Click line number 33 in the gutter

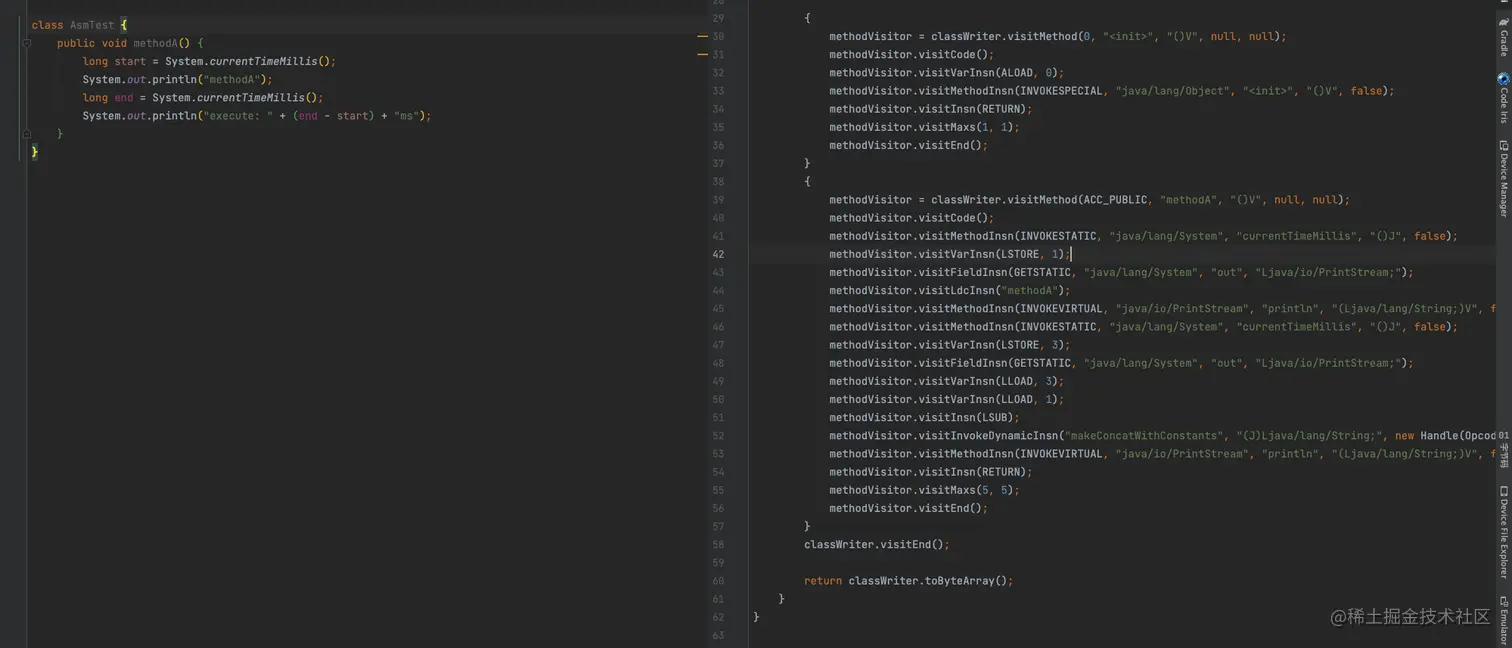coord(717,91)
